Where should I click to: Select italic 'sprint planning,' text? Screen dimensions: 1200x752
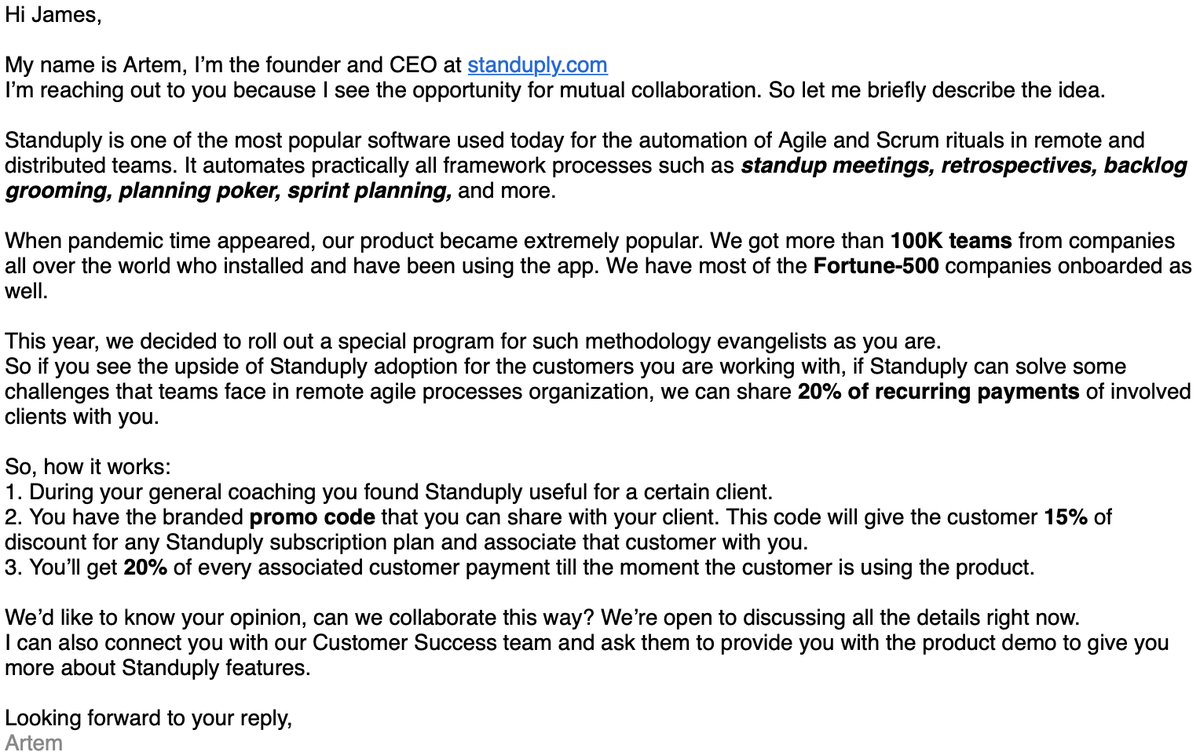click(369, 191)
